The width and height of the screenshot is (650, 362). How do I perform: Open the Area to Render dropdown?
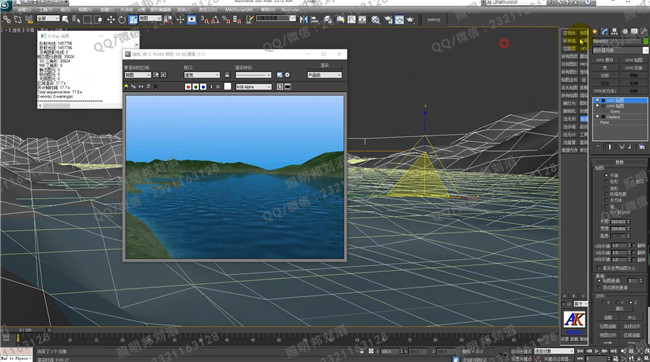[138, 75]
